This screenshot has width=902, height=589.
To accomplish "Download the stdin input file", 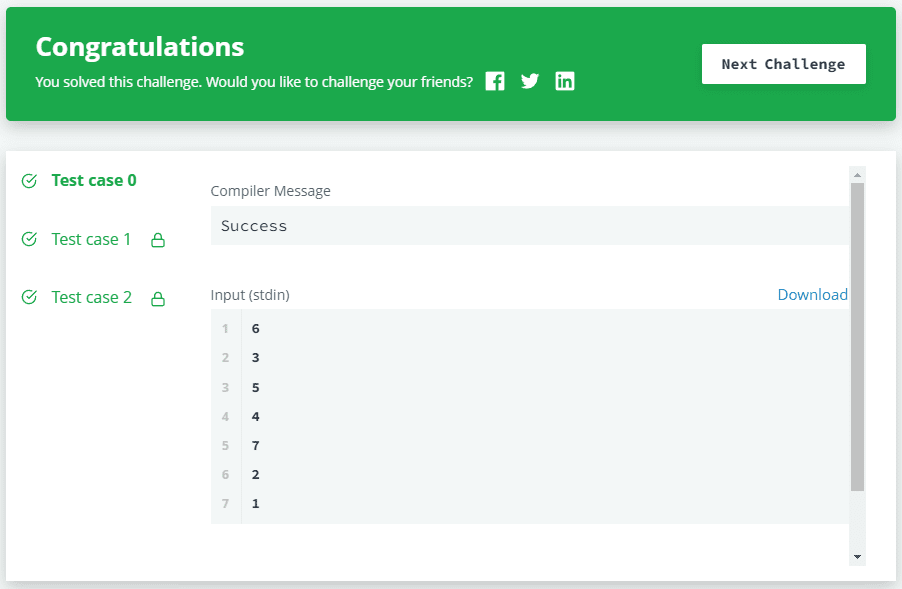I will click(812, 295).
